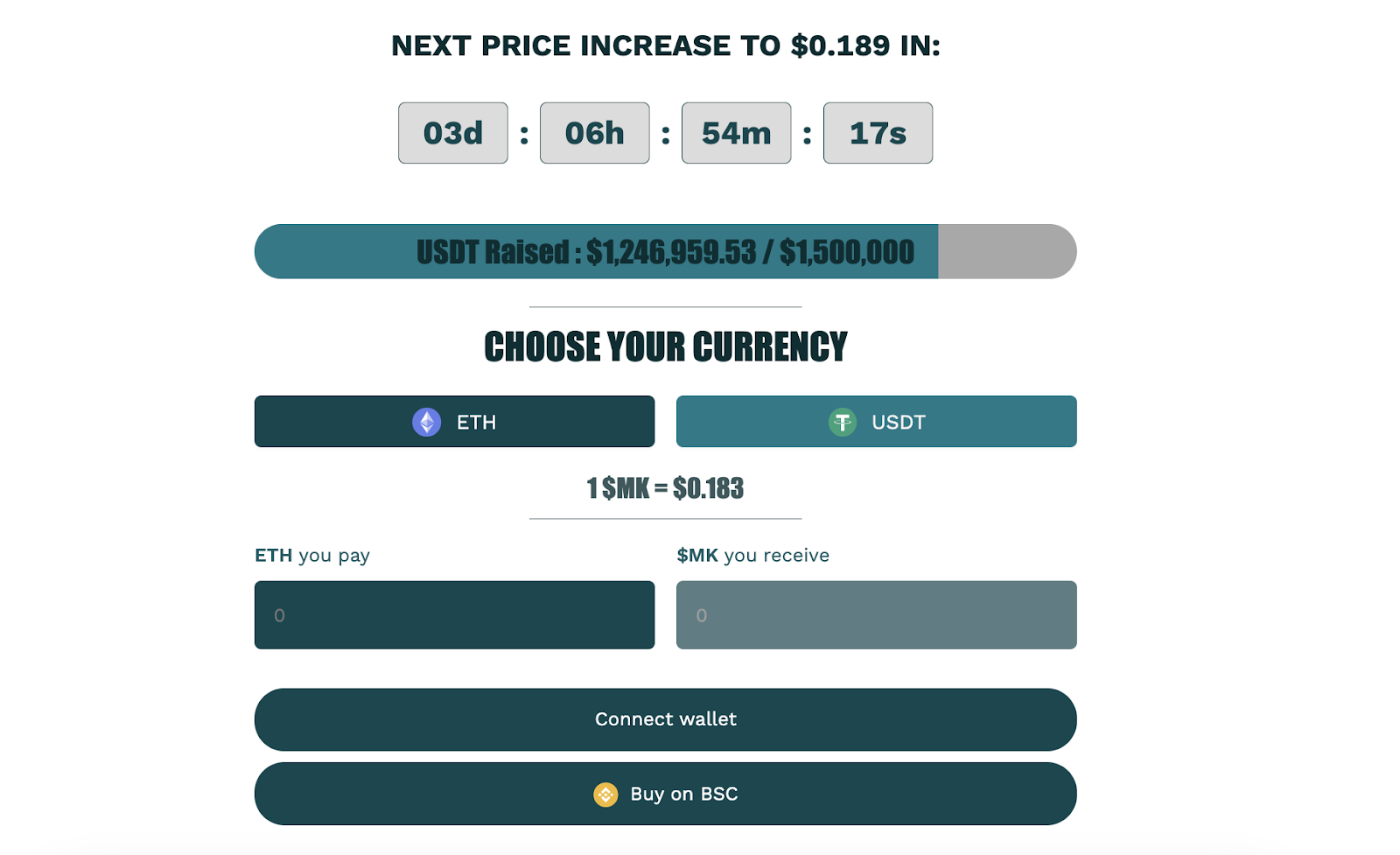Click the 17s seconds countdown box
The height and width of the screenshot is (855, 1400).
[x=878, y=133]
